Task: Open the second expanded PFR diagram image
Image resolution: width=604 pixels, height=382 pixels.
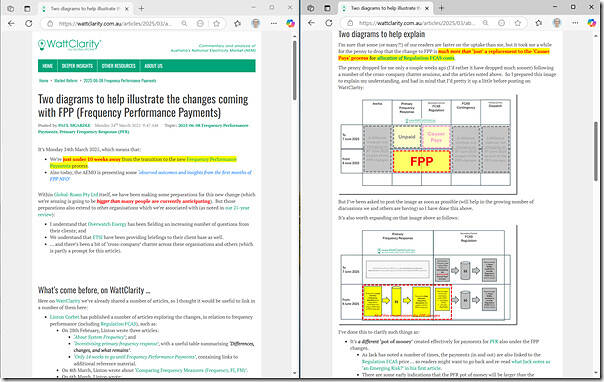Action: point(428,275)
